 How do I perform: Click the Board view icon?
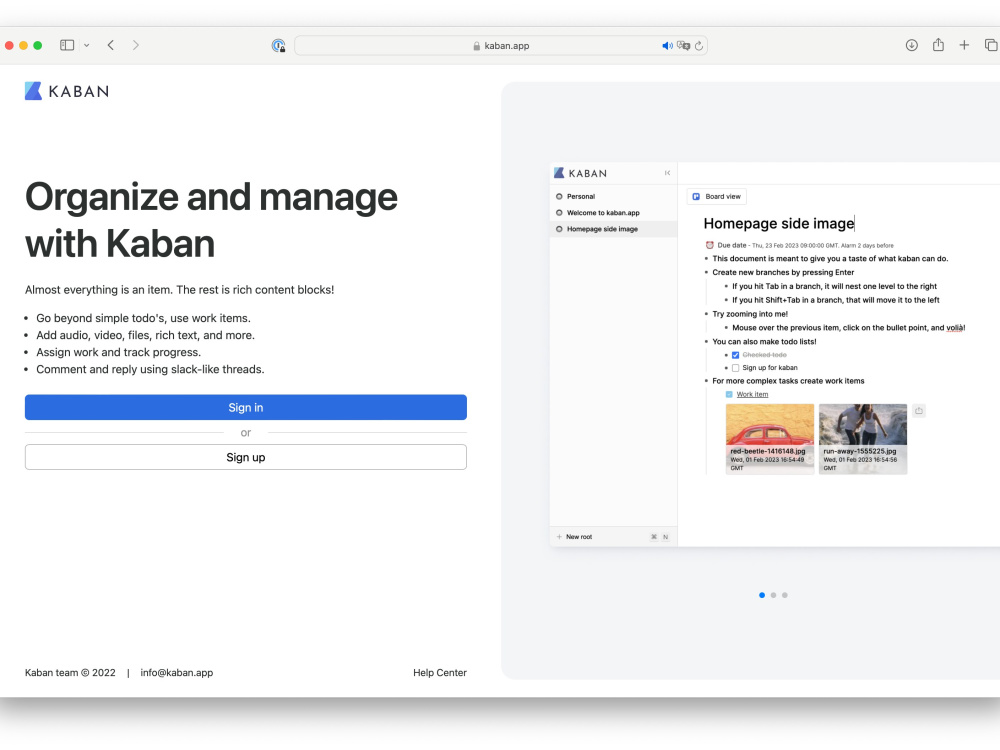click(696, 196)
